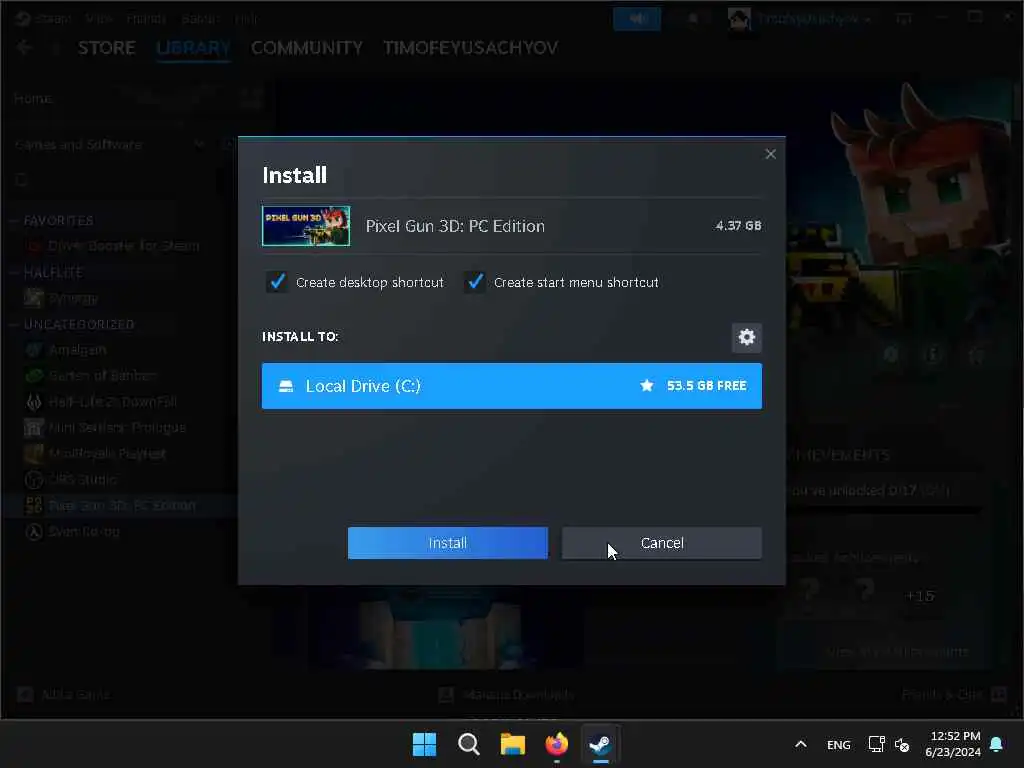Click the muted volume tray icon

click(902, 744)
